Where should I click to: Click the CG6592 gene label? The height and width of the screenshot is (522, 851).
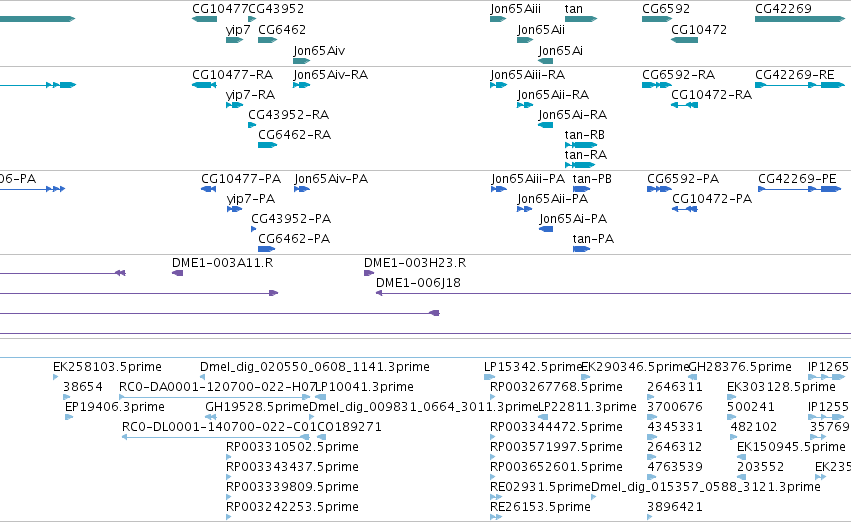666,9
